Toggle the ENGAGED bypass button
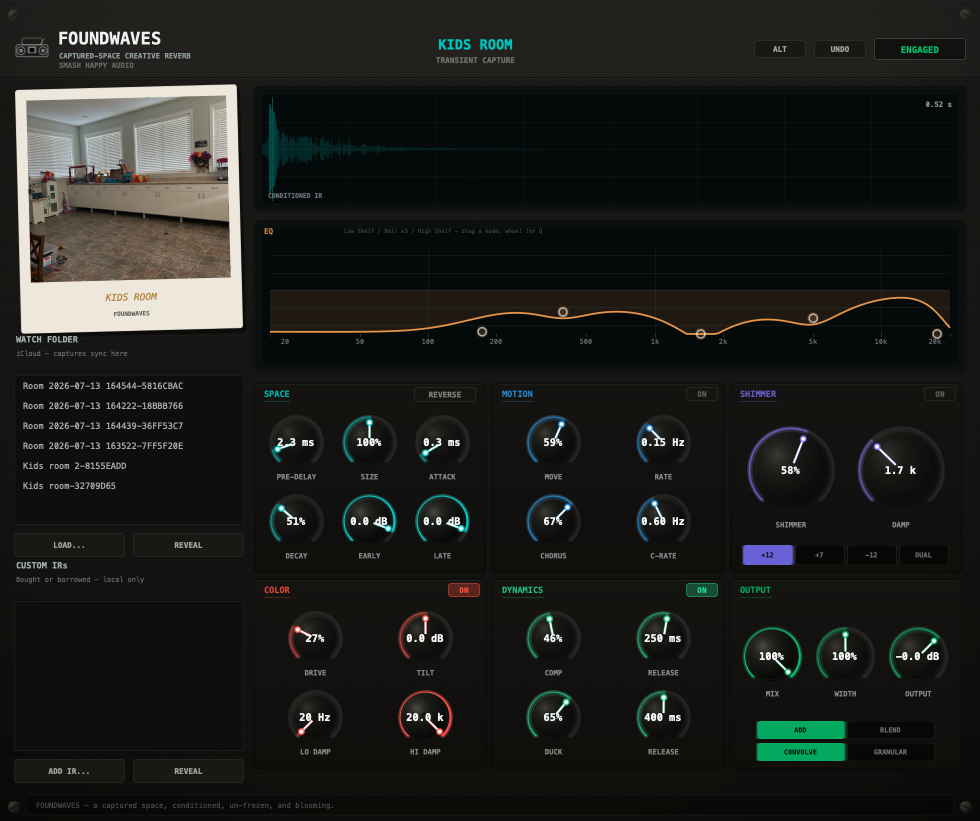The image size is (980, 821). [x=919, y=49]
